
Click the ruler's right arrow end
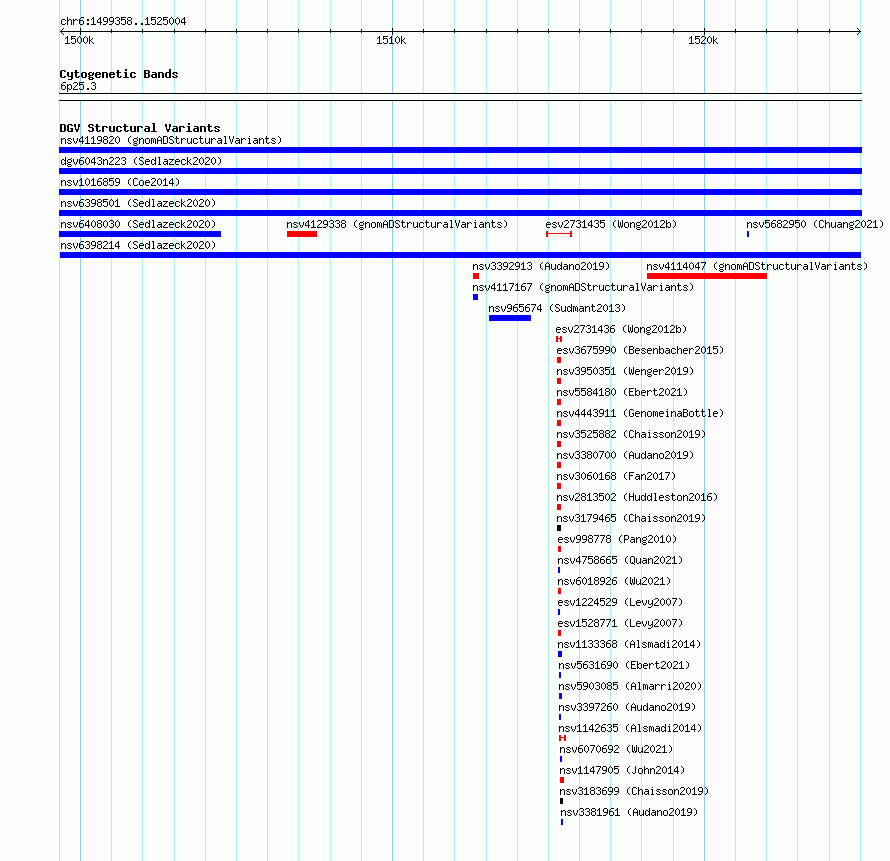859,31
